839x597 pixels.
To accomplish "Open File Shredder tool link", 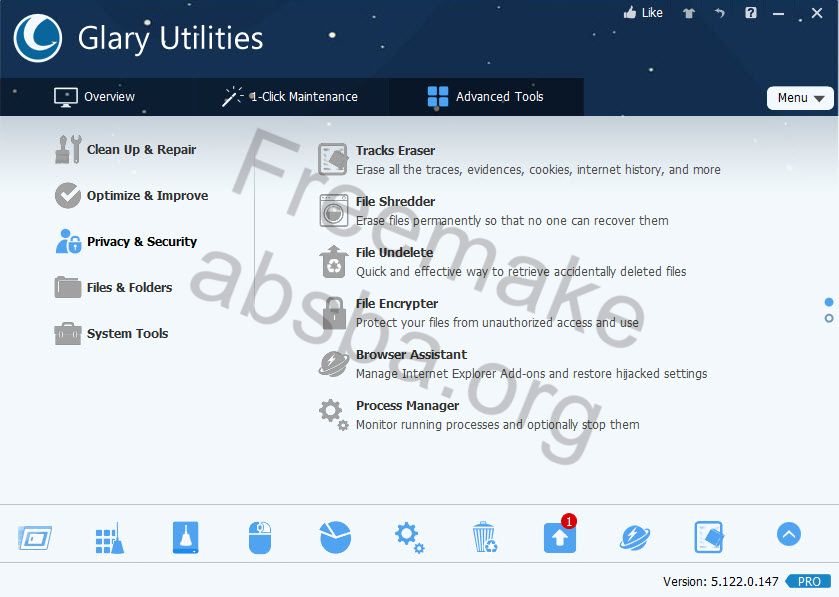I will point(395,201).
